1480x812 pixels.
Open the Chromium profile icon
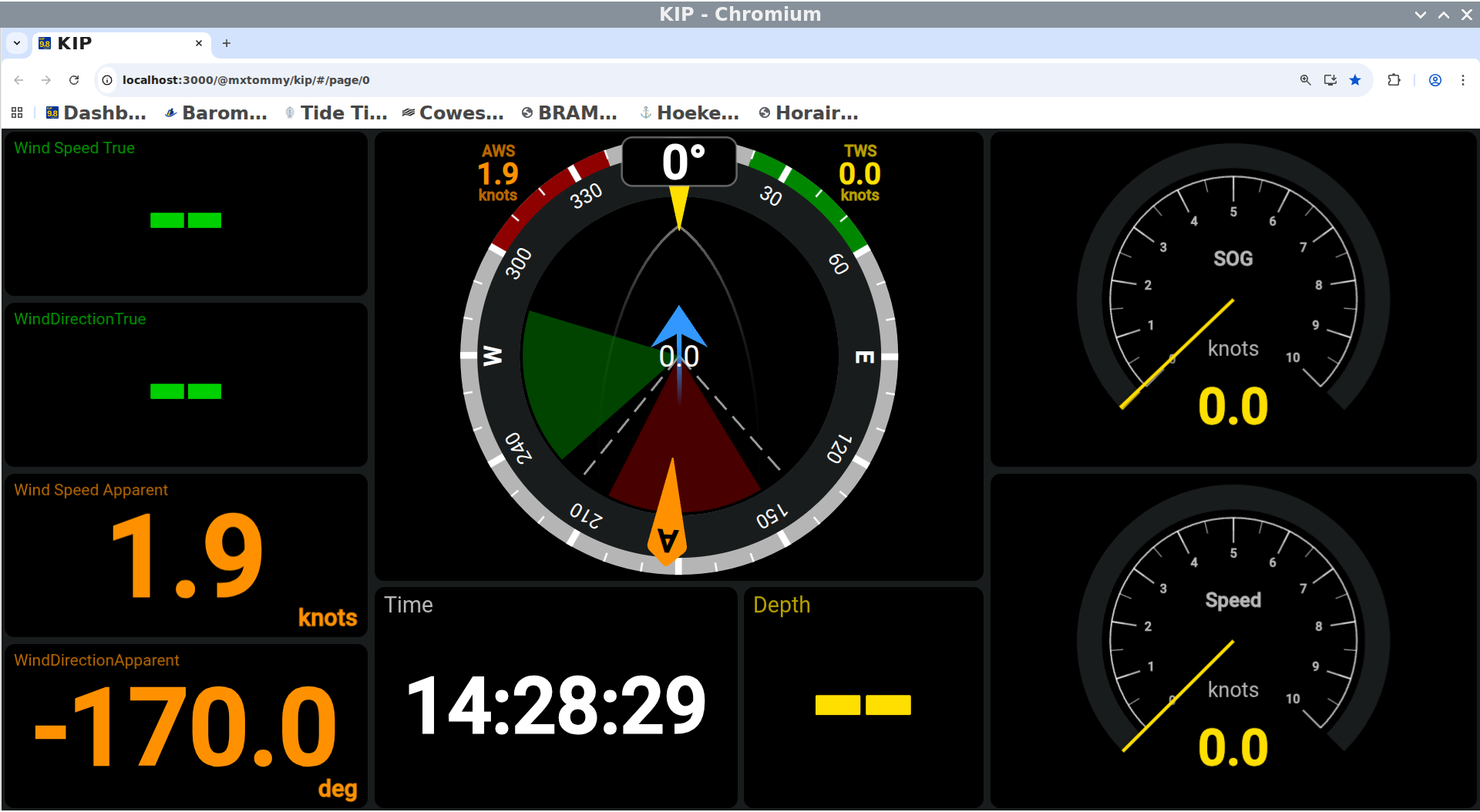pos(1435,80)
